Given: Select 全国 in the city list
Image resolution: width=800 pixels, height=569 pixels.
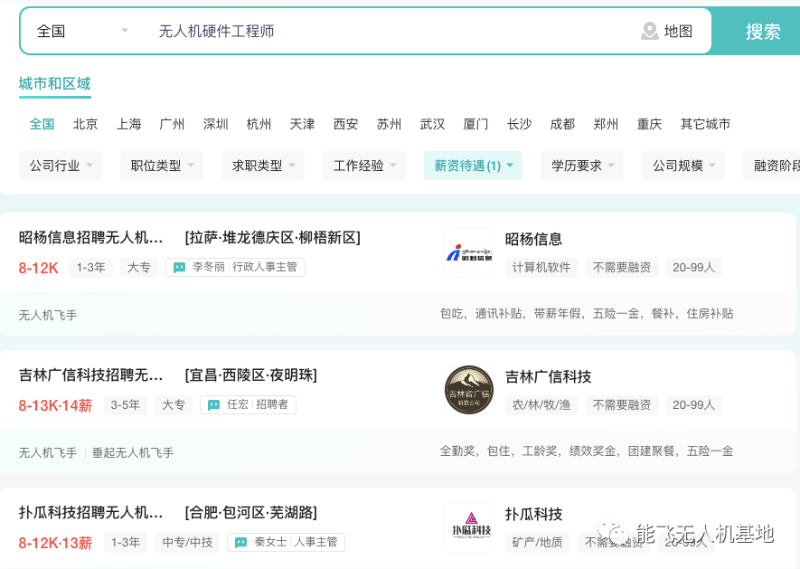Looking at the screenshot, I should (x=42, y=124).
